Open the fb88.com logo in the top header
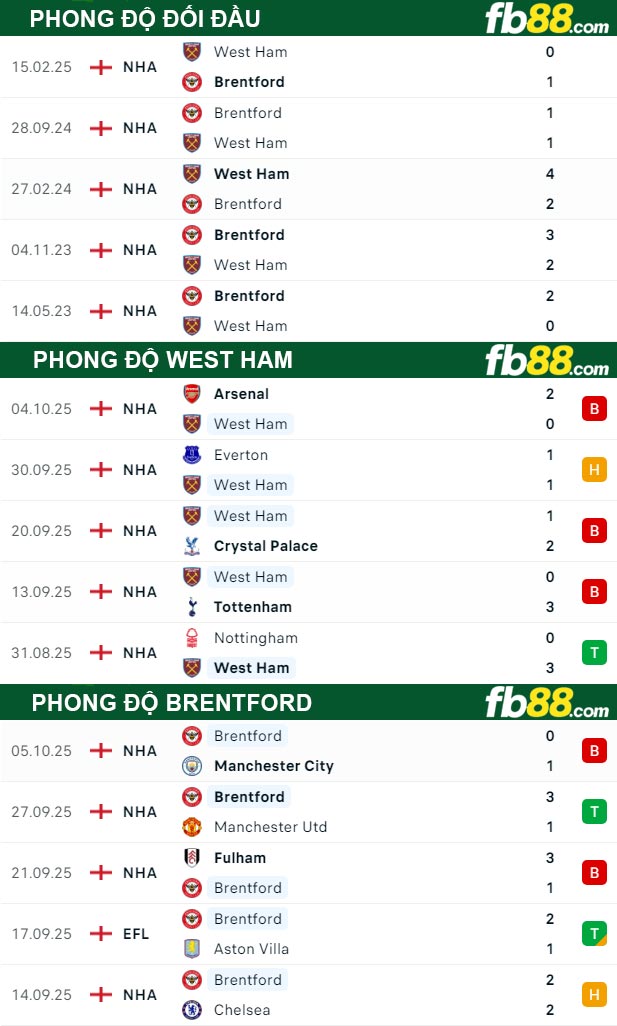 (546, 18)
